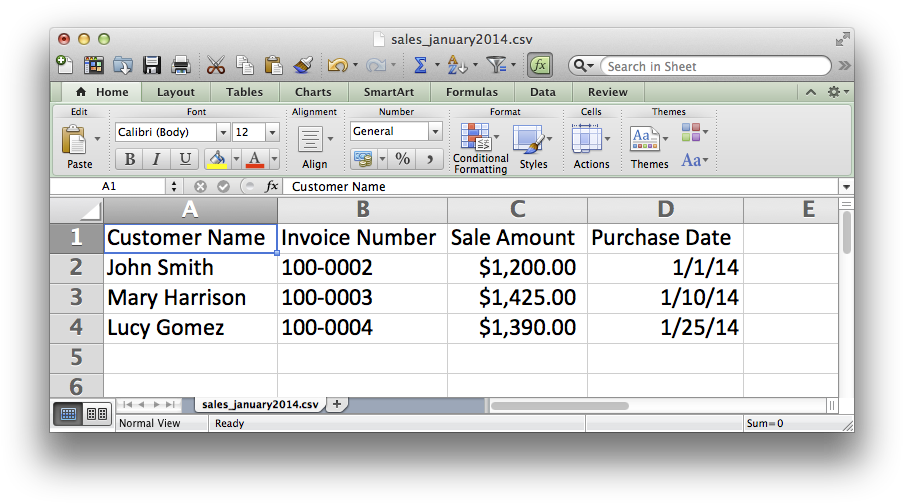This screenshot has width=903, height=503.
Task: Go to first sheet navigation arrow
Action: [127, 404]
